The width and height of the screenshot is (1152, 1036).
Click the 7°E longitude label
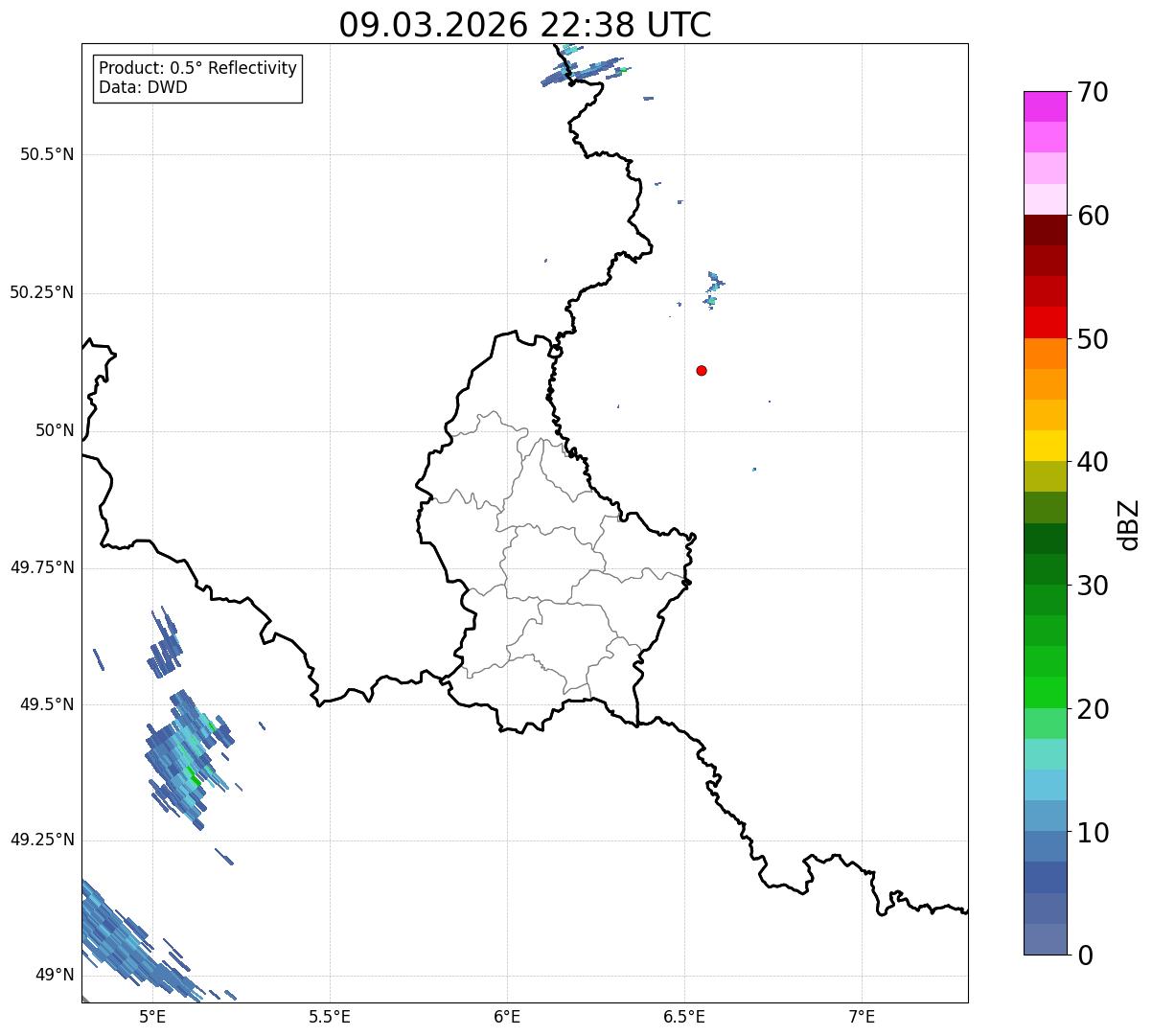coord(863,1016)
